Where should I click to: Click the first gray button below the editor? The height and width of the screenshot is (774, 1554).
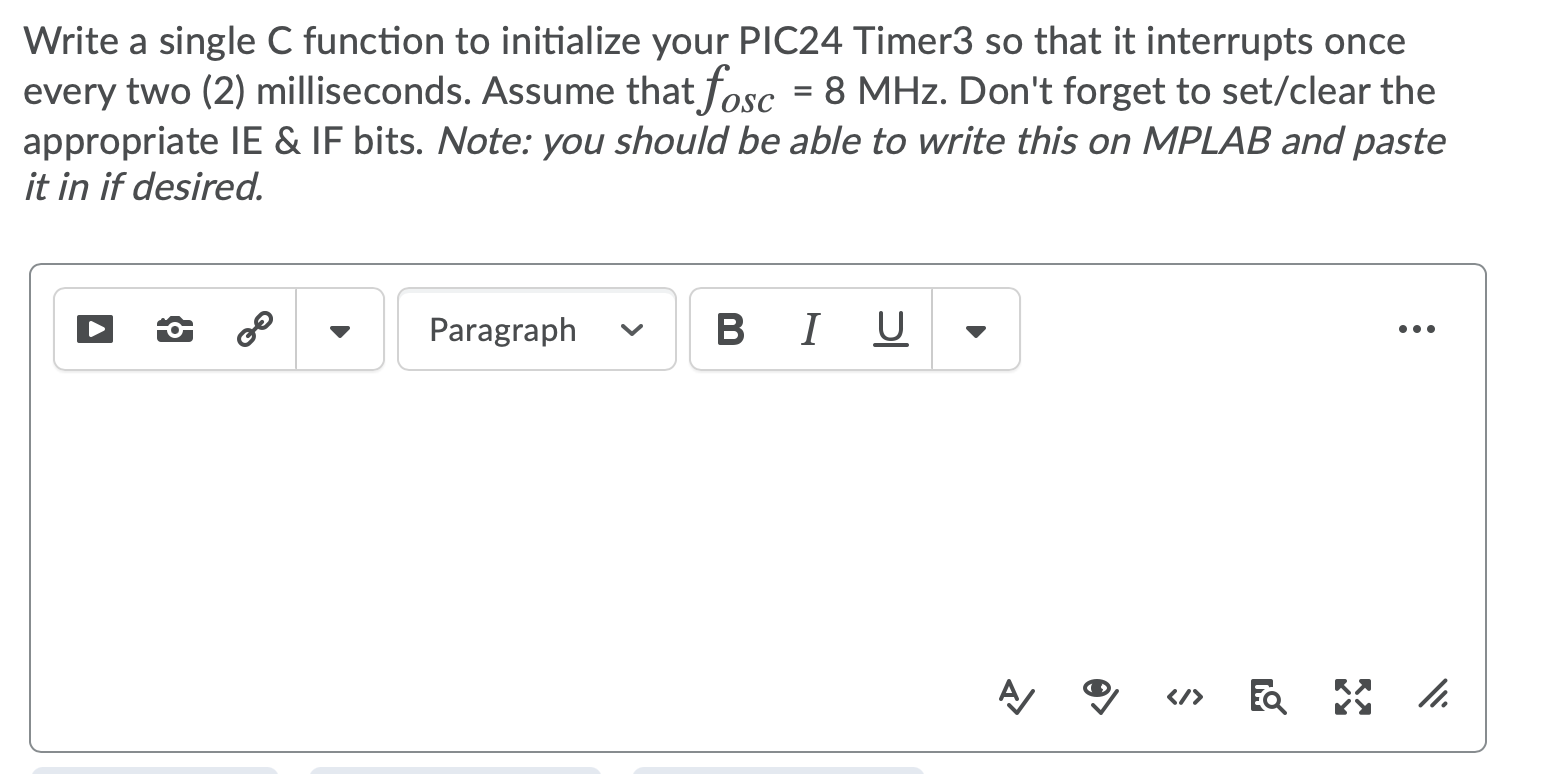157,771
